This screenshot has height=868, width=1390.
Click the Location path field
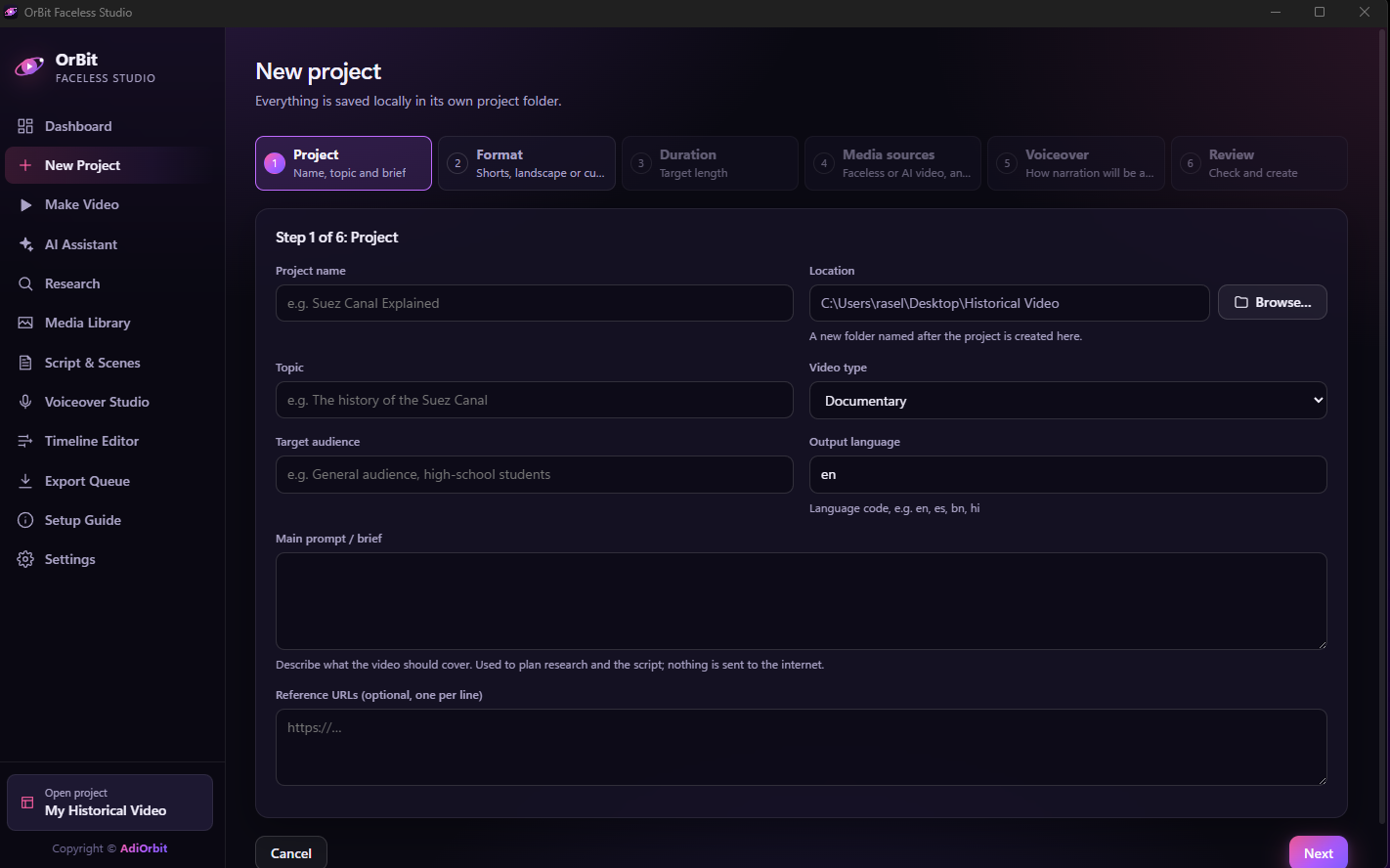tap(1009, 303)
